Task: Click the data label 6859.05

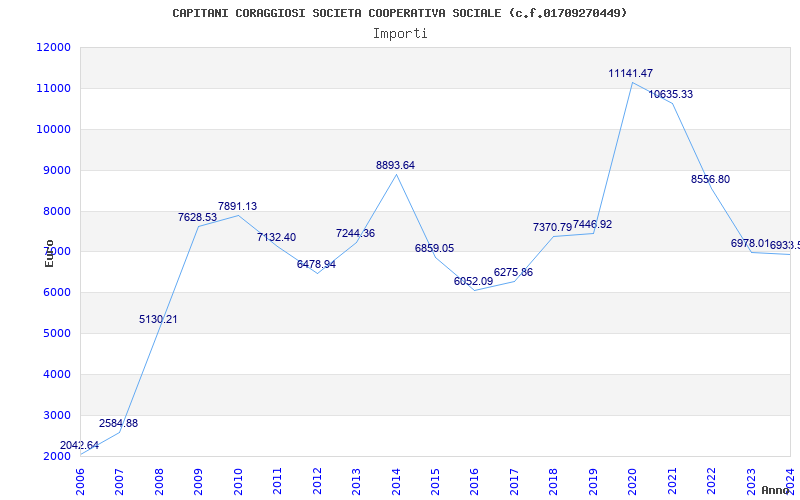Action: click(434, 248)
